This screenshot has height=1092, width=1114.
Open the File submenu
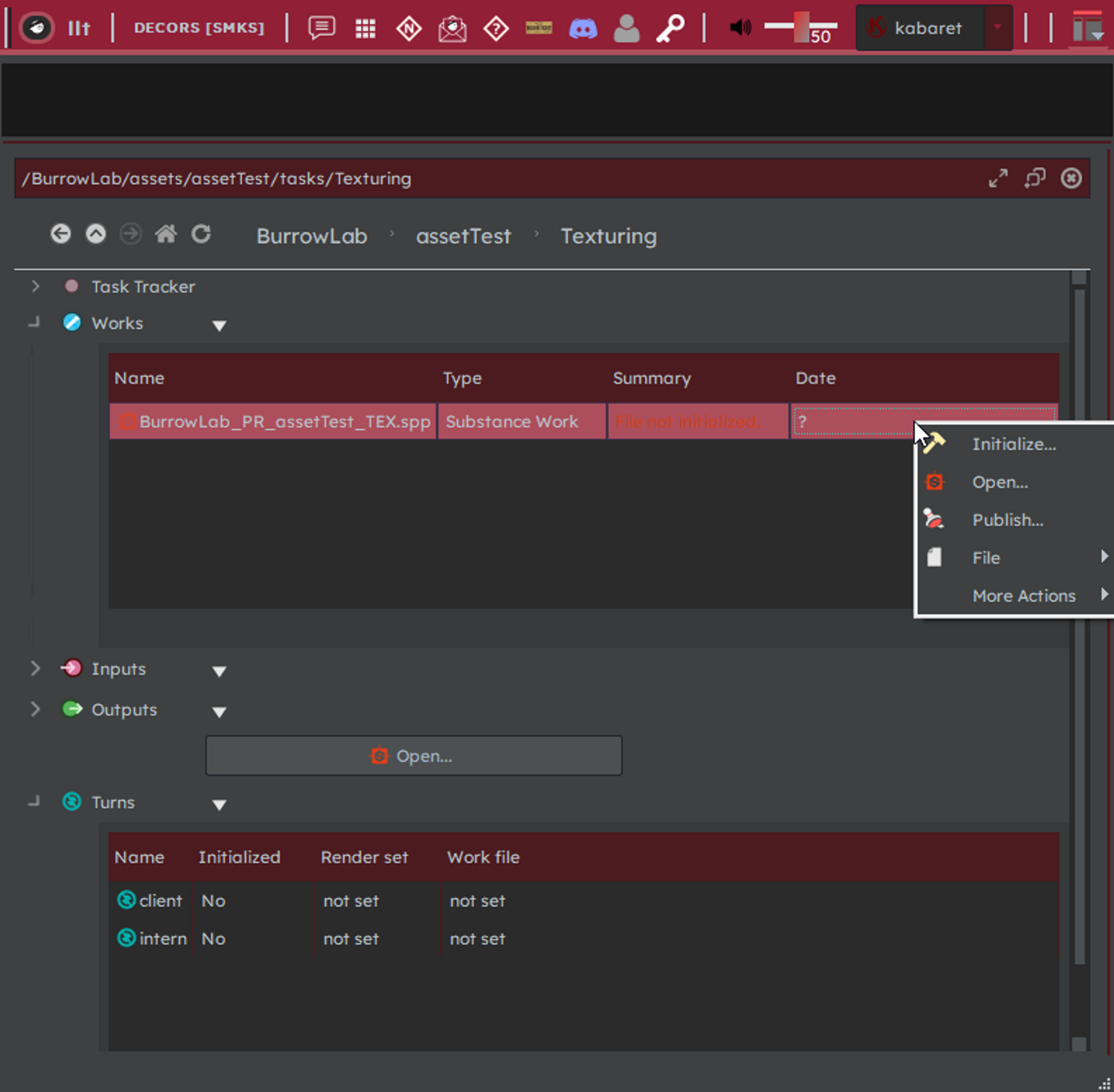pos(1014,558)
